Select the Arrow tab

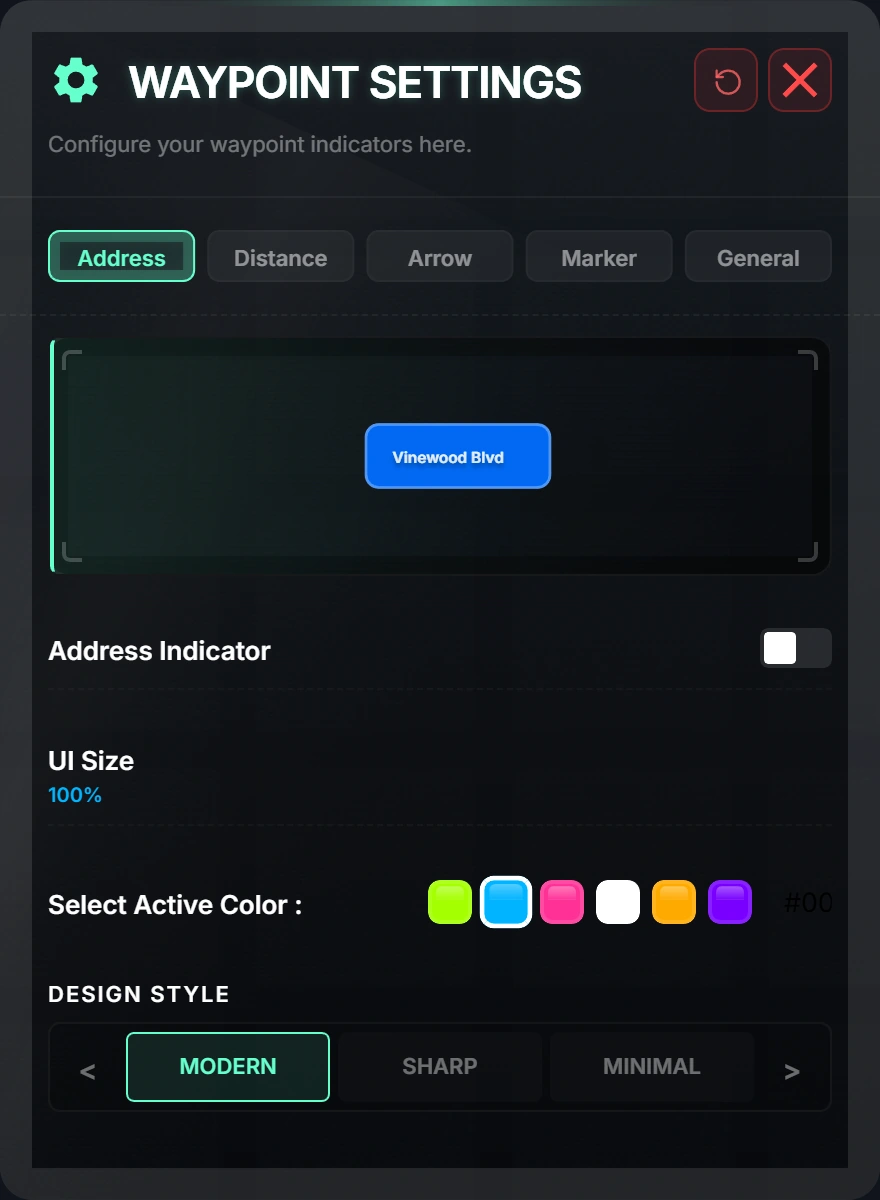tap(440, 257)
